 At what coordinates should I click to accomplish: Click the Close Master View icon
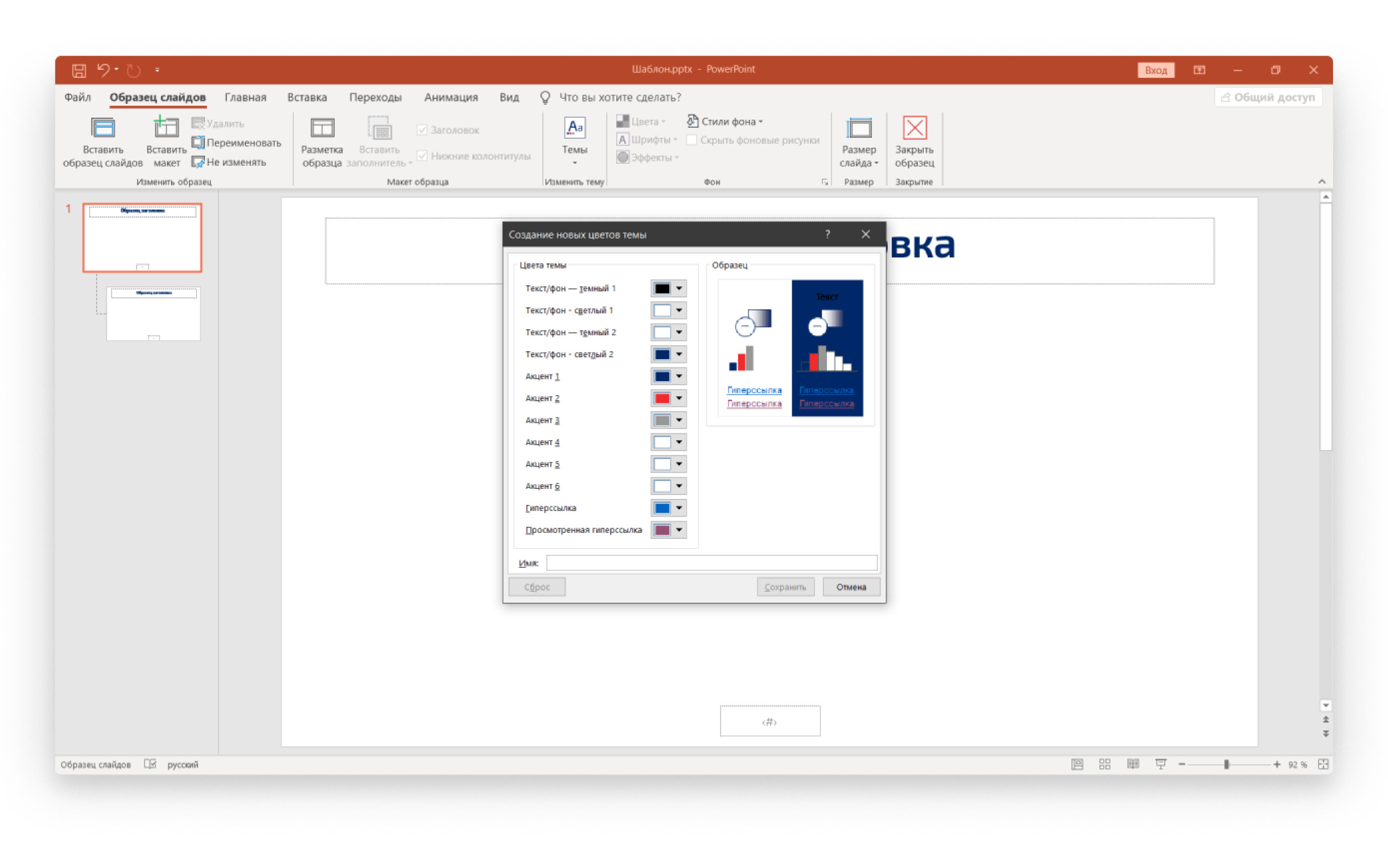pyautogui.click(x=914, y=129)
